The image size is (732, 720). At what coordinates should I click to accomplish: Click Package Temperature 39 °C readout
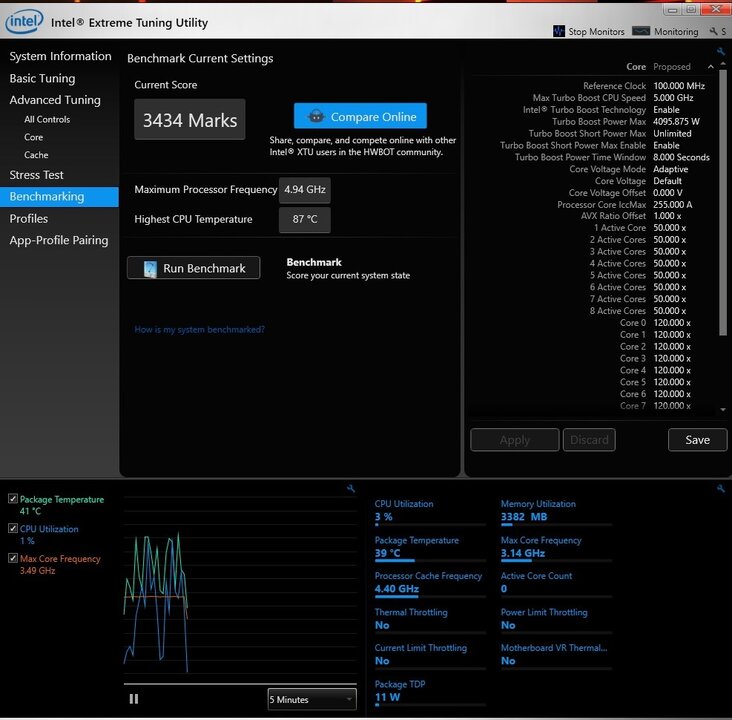click(x=387, y=553)
